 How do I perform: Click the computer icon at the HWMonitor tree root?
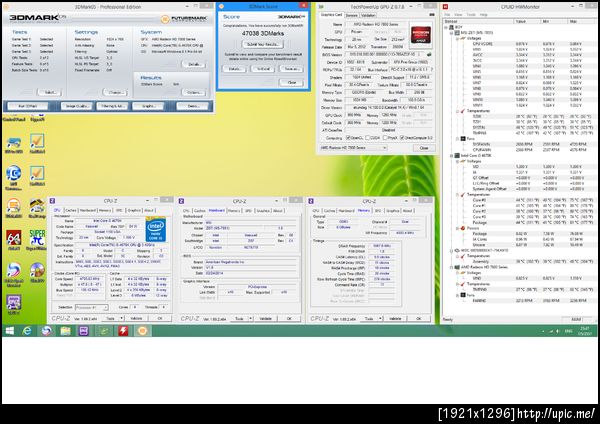(x=451, y=27)
